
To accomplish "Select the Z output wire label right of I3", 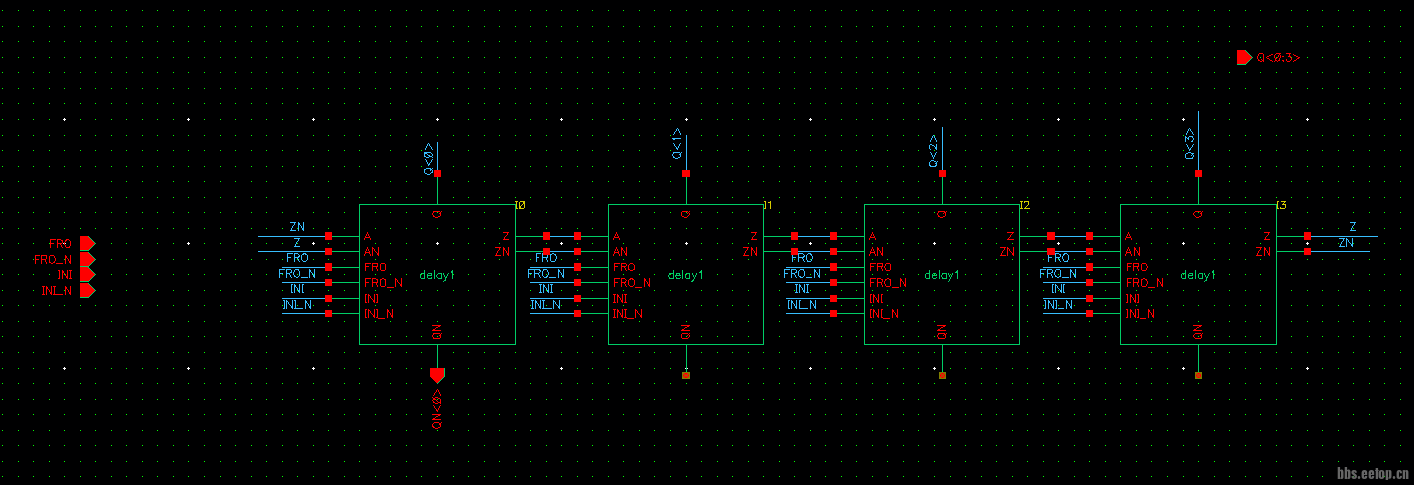I will [1353, 227].
